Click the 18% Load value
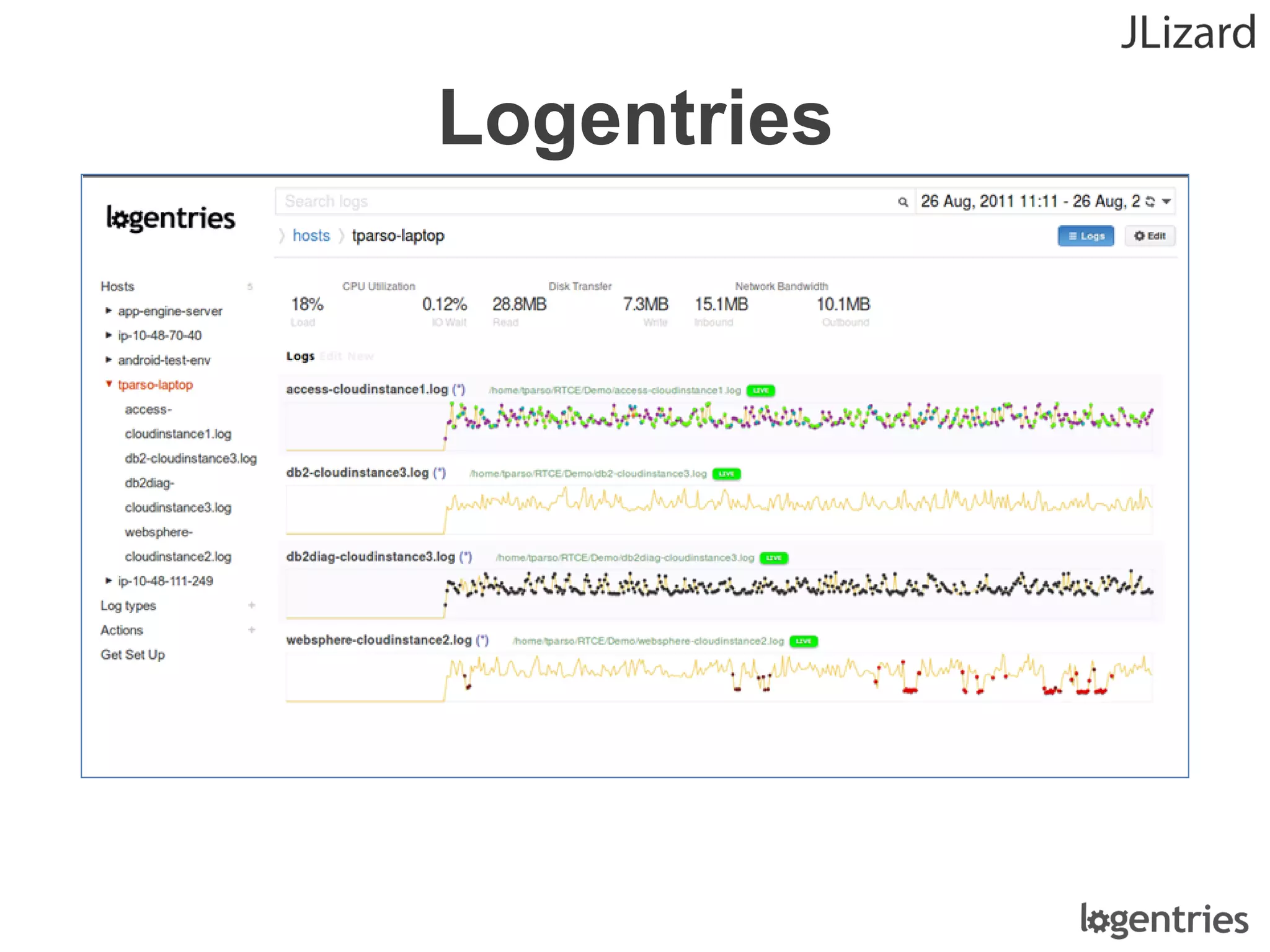This screenshot has width=1270, height=952. coord(307,304)
